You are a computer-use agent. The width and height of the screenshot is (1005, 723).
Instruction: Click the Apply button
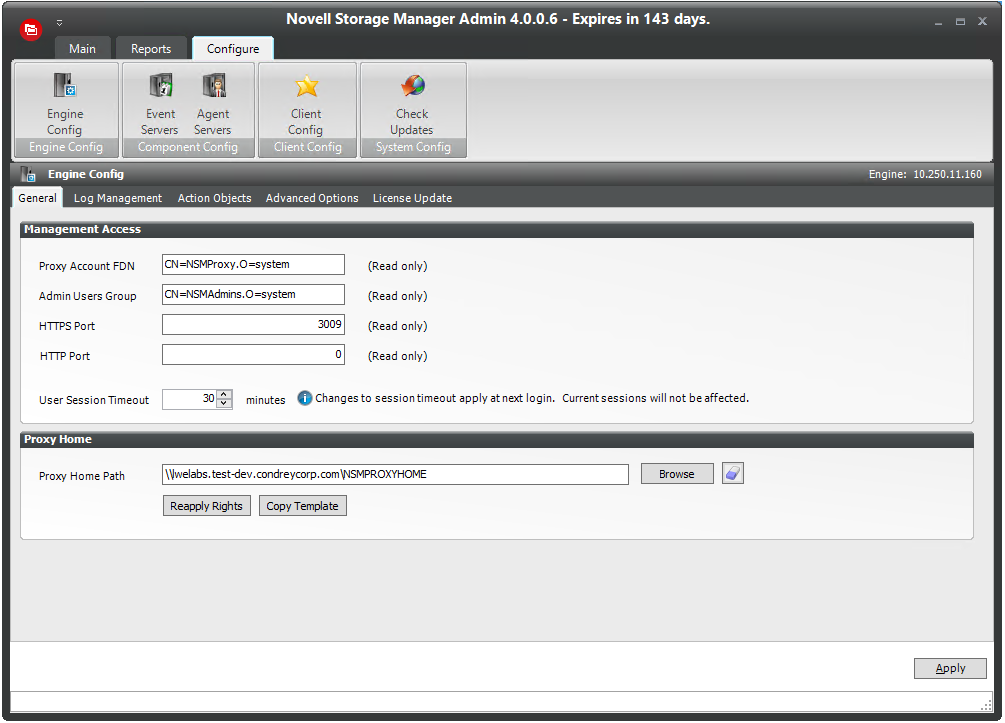click(x=950, y=668)
